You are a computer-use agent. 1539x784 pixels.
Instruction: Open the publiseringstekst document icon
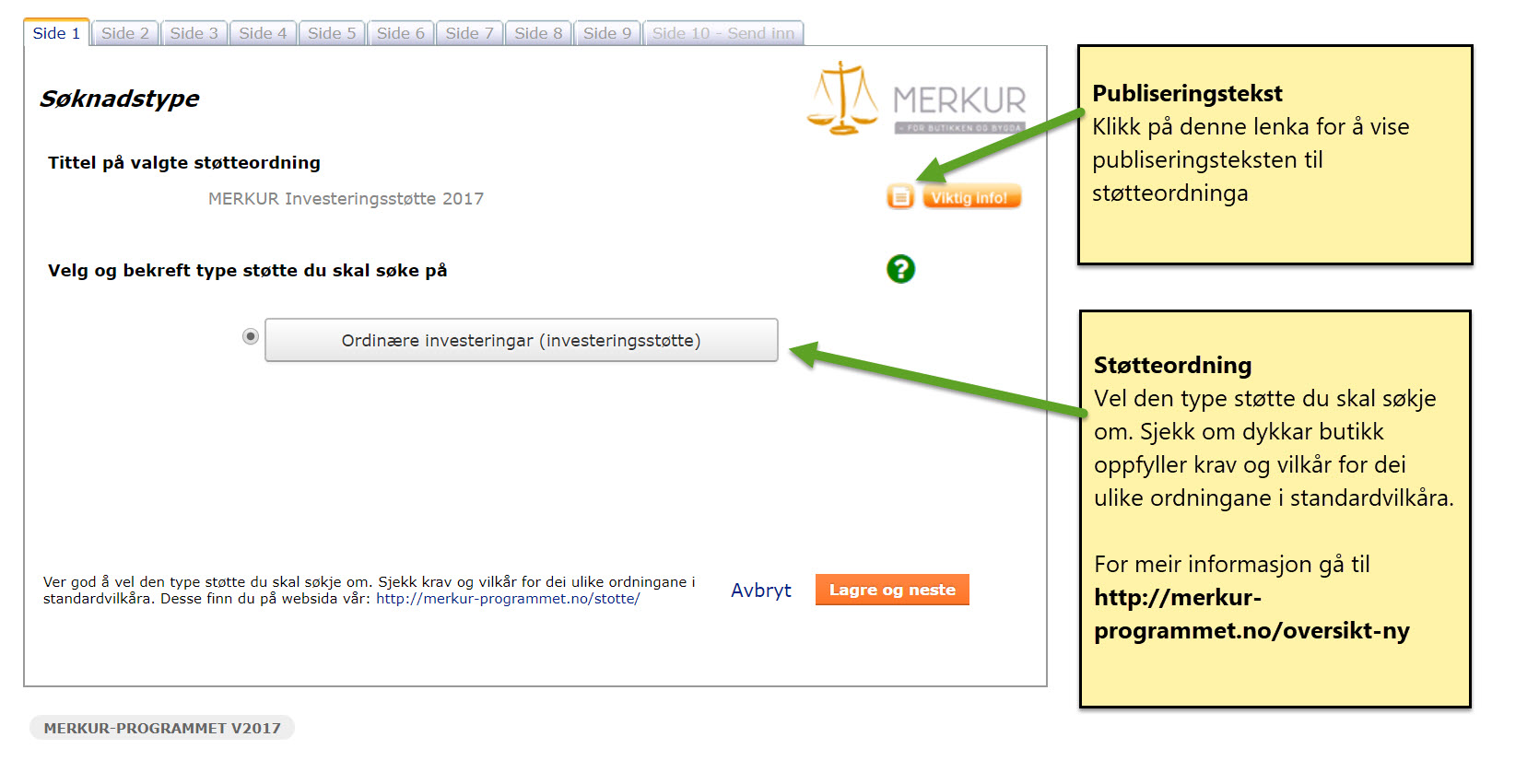[x=900, y=196]
